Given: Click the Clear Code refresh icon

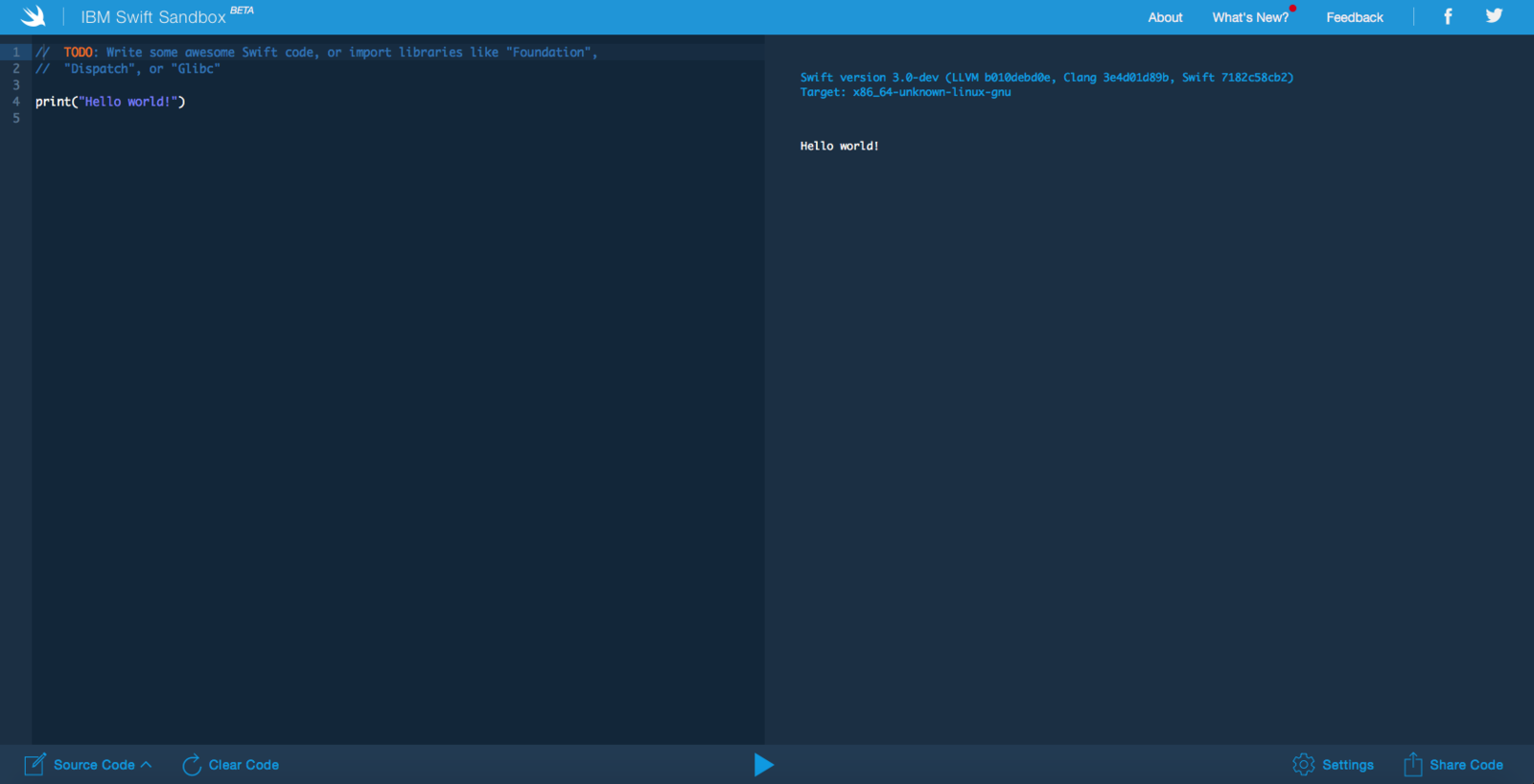Looking at the screenshot, I should pyautogui.click(x=192, y=765).
